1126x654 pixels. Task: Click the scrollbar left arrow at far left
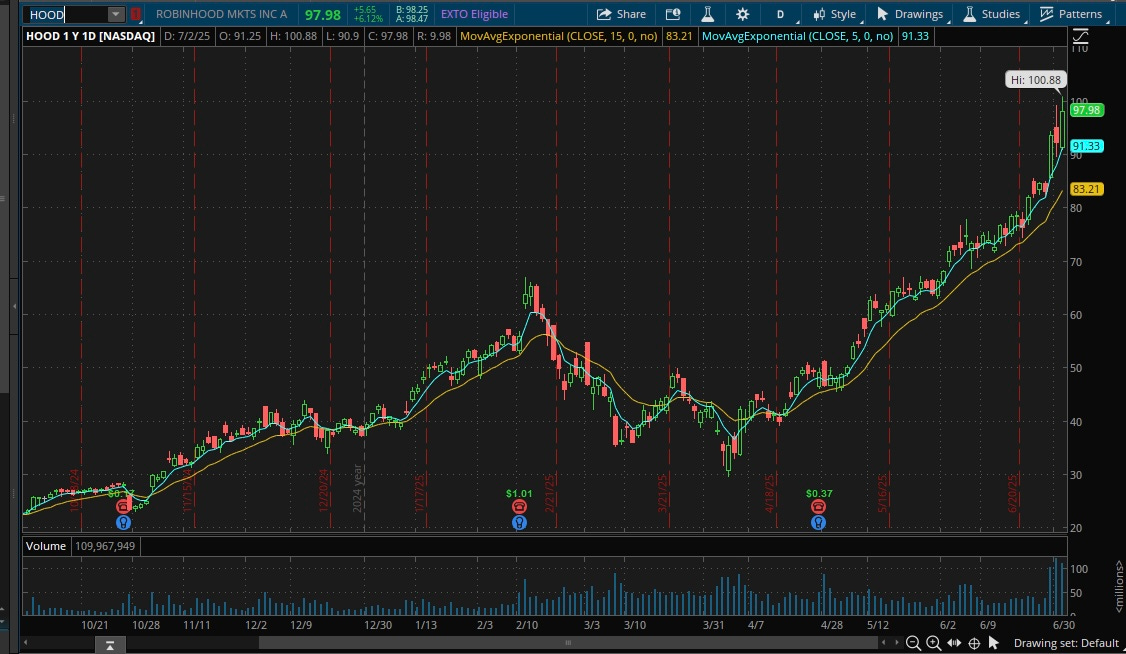pyautogui.click(x=26, y=643)
